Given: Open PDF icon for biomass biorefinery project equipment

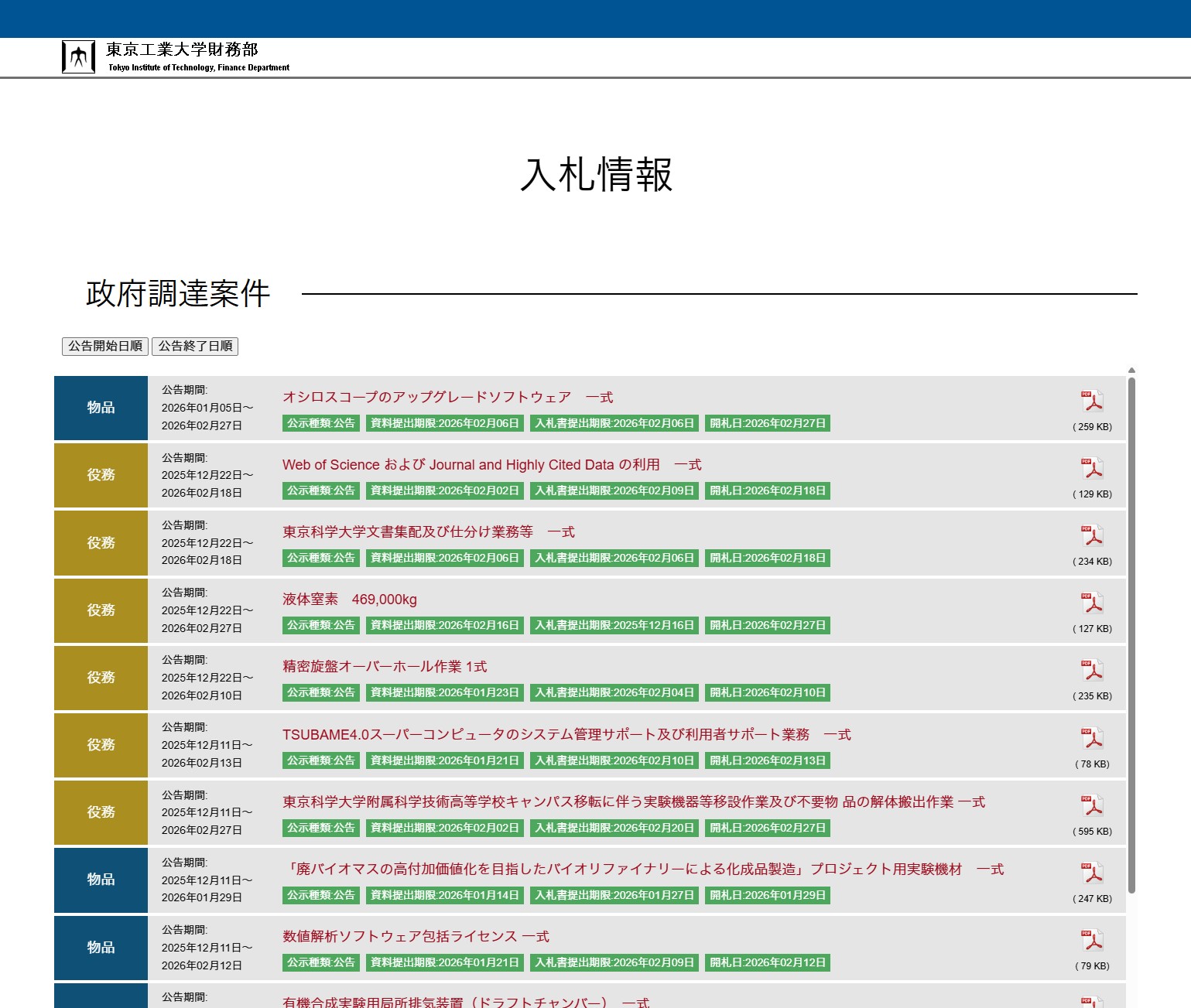Looking at the screenshot, I should click(x=1092, y=873).
